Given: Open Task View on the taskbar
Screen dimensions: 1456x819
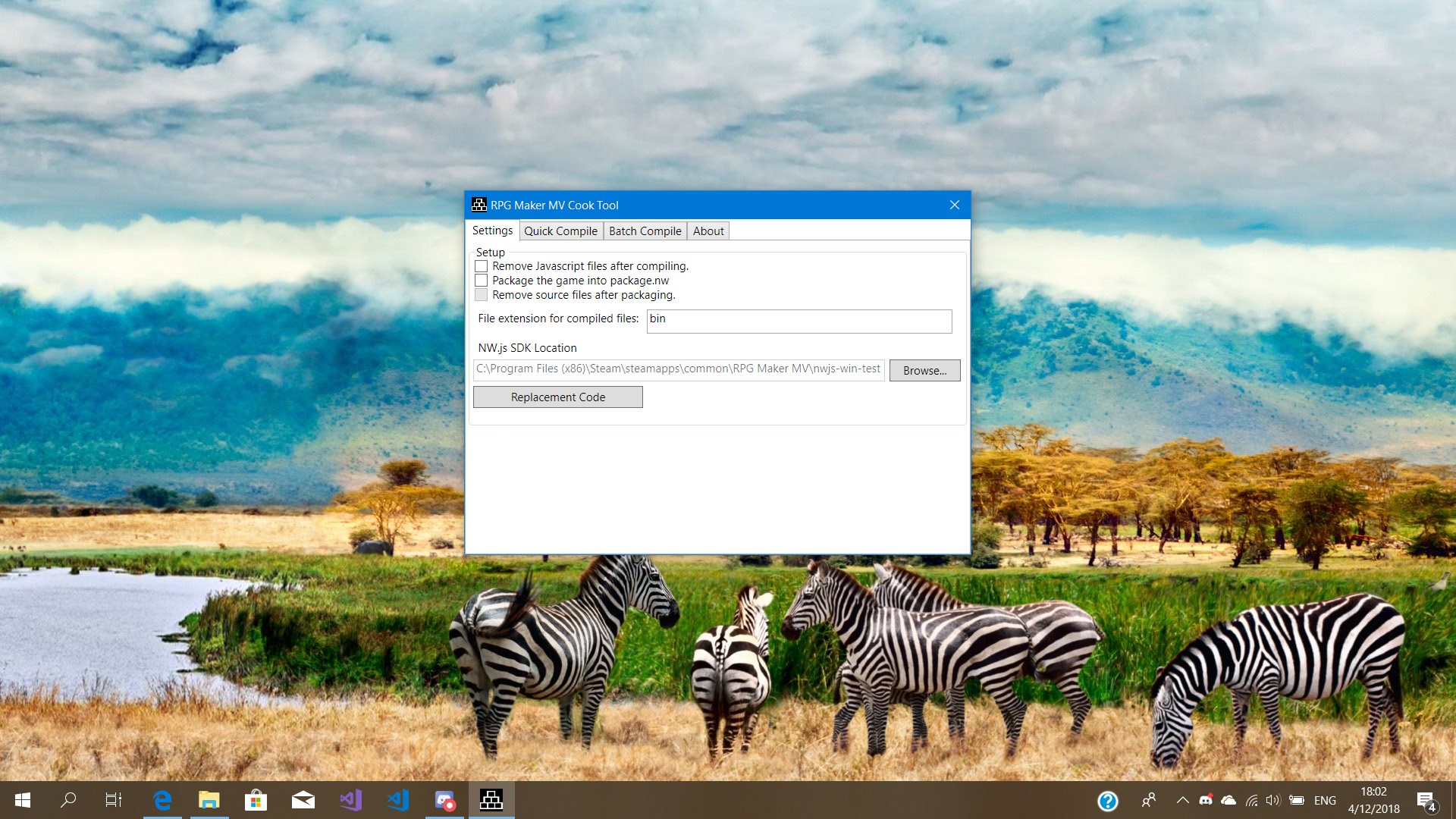Looking at the screenshot, I should pyautogui.click(x=114, y=800).
